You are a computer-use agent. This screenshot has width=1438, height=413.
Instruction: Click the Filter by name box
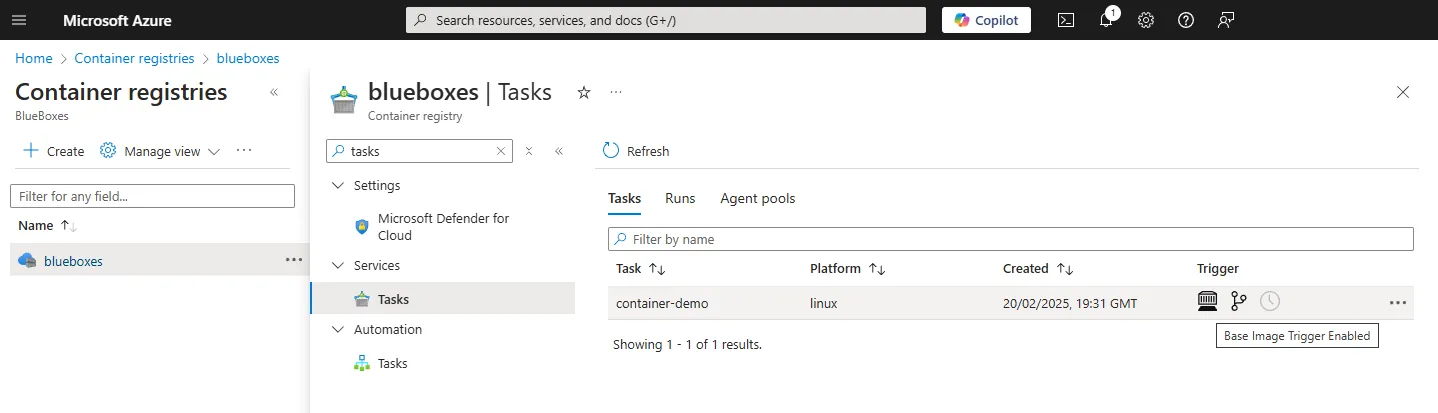[x=1010, y=239]
